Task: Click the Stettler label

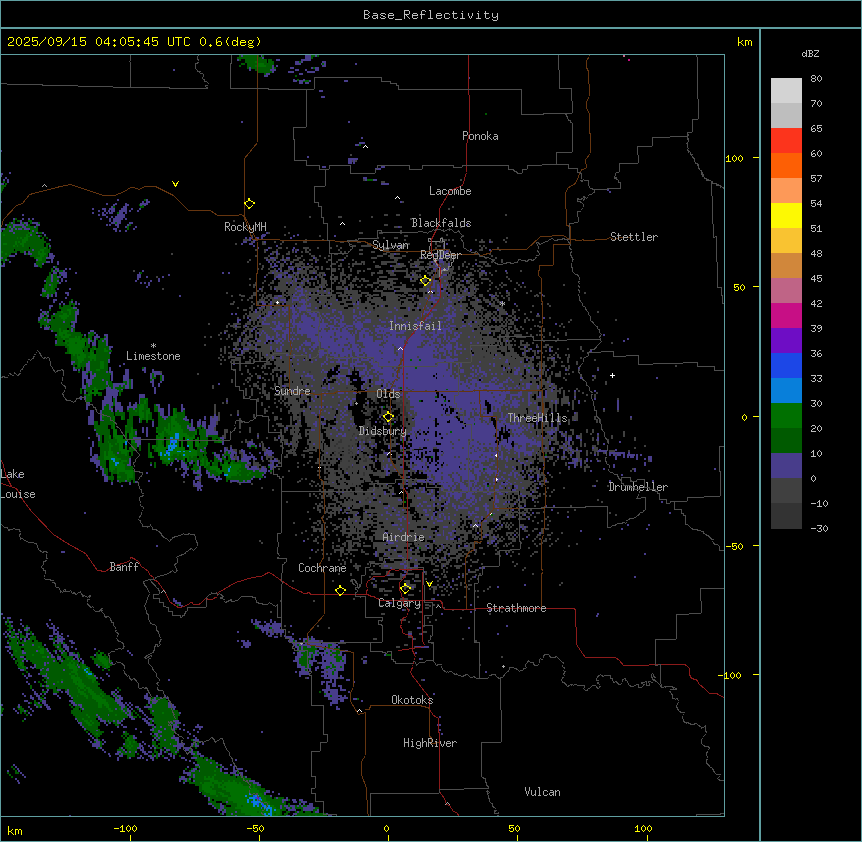Action: (634, 237)
